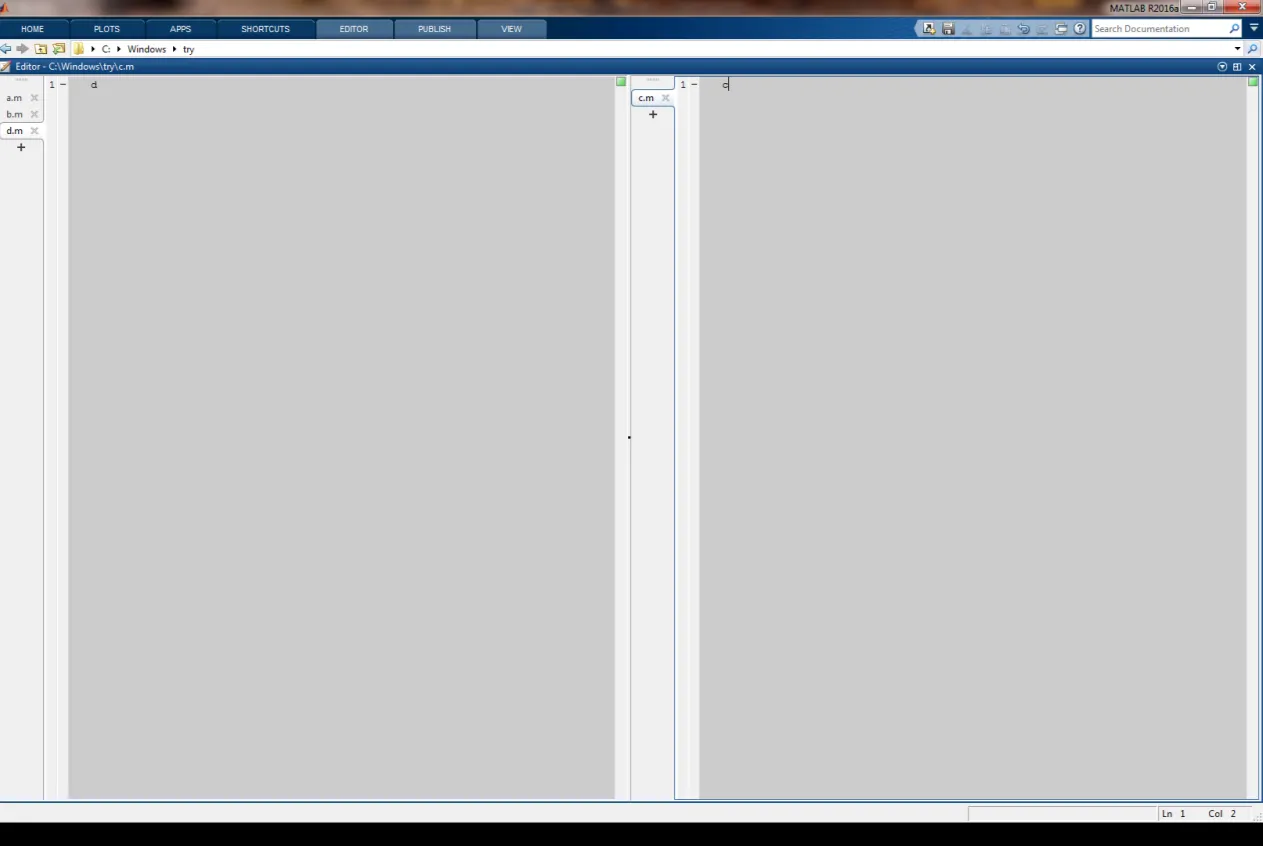Click line number 1 in left editor
The image size is (1263, 846).
52,84
